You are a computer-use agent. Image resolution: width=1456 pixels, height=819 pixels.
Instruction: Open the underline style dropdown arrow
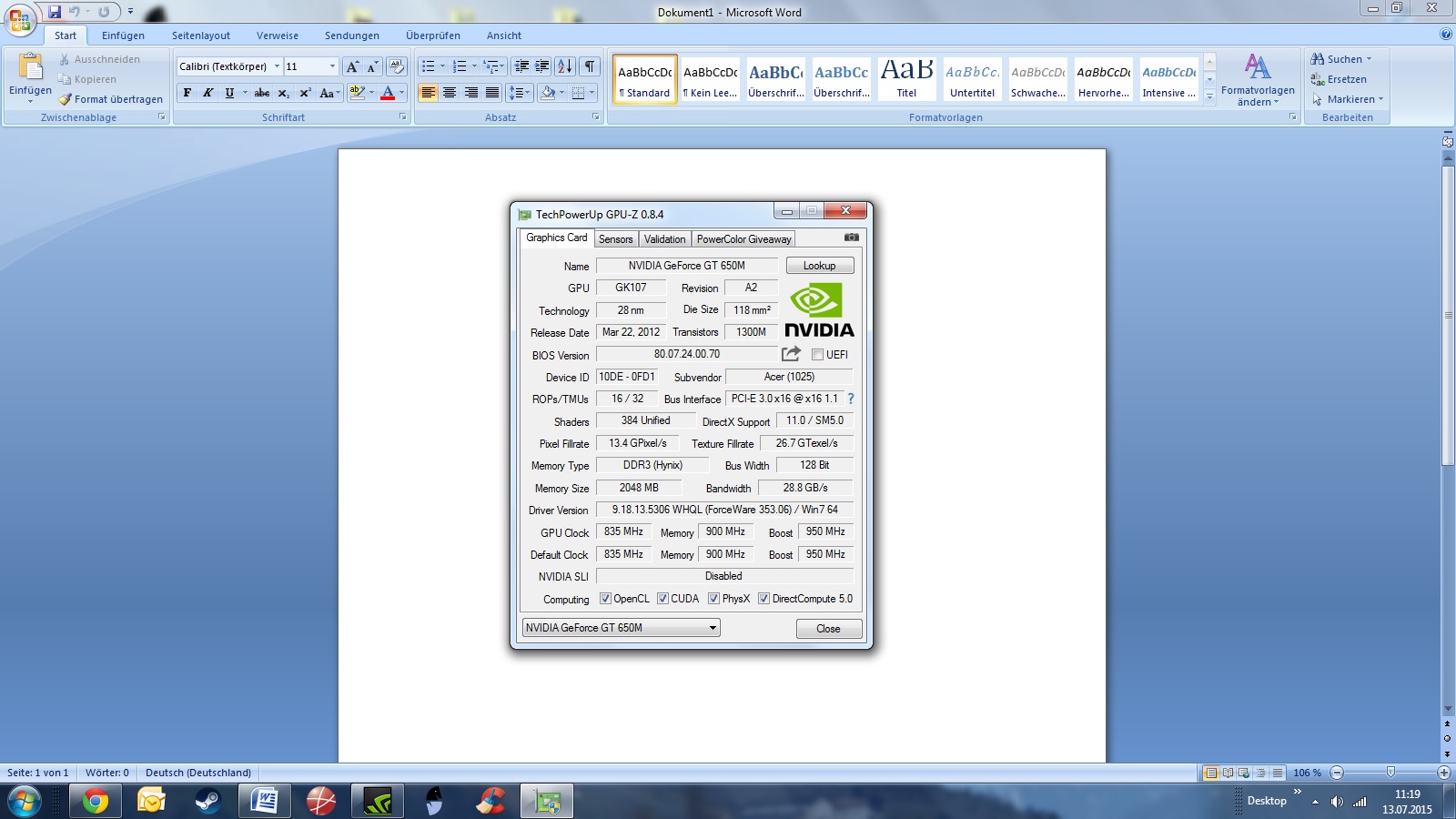[x=245, y=93]
